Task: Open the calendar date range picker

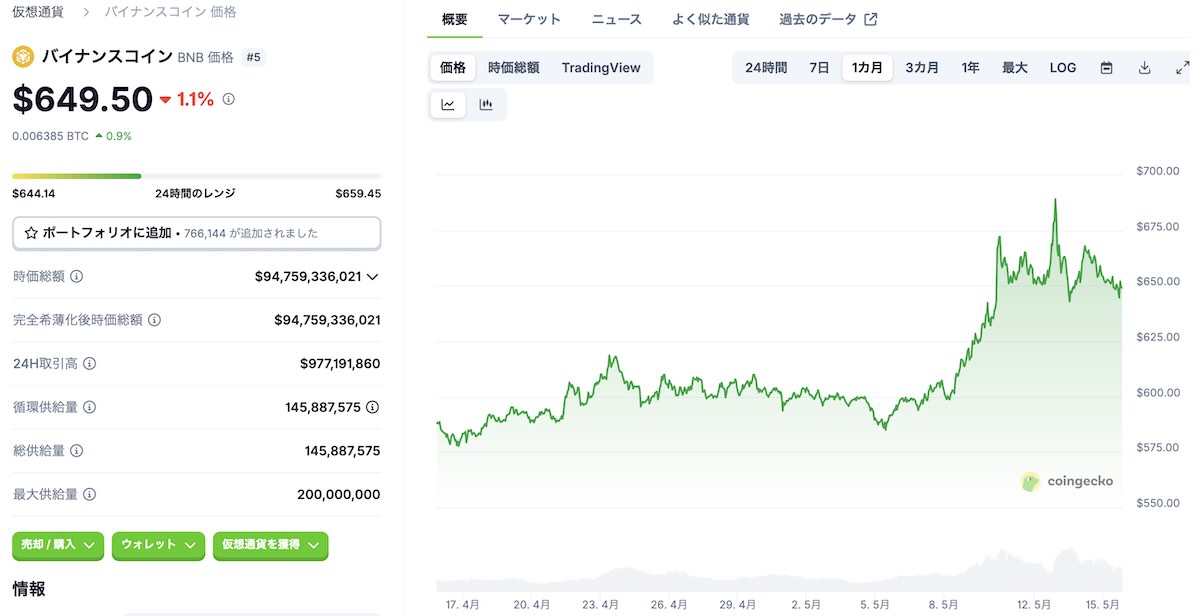Action: 1107,68
